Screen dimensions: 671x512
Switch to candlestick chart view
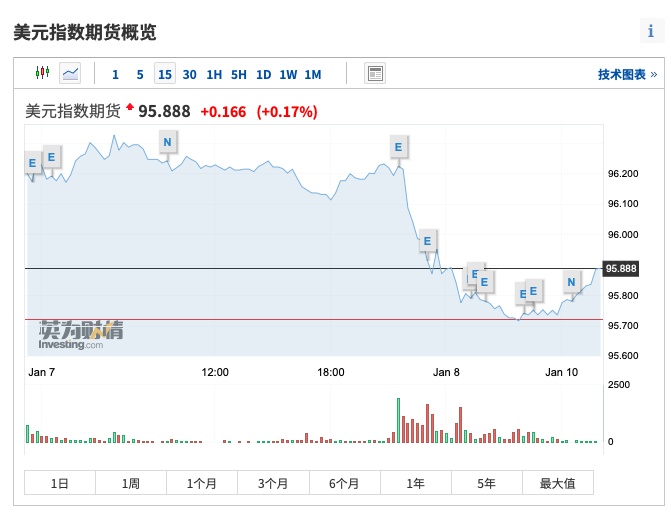click(x=42, y=73)
